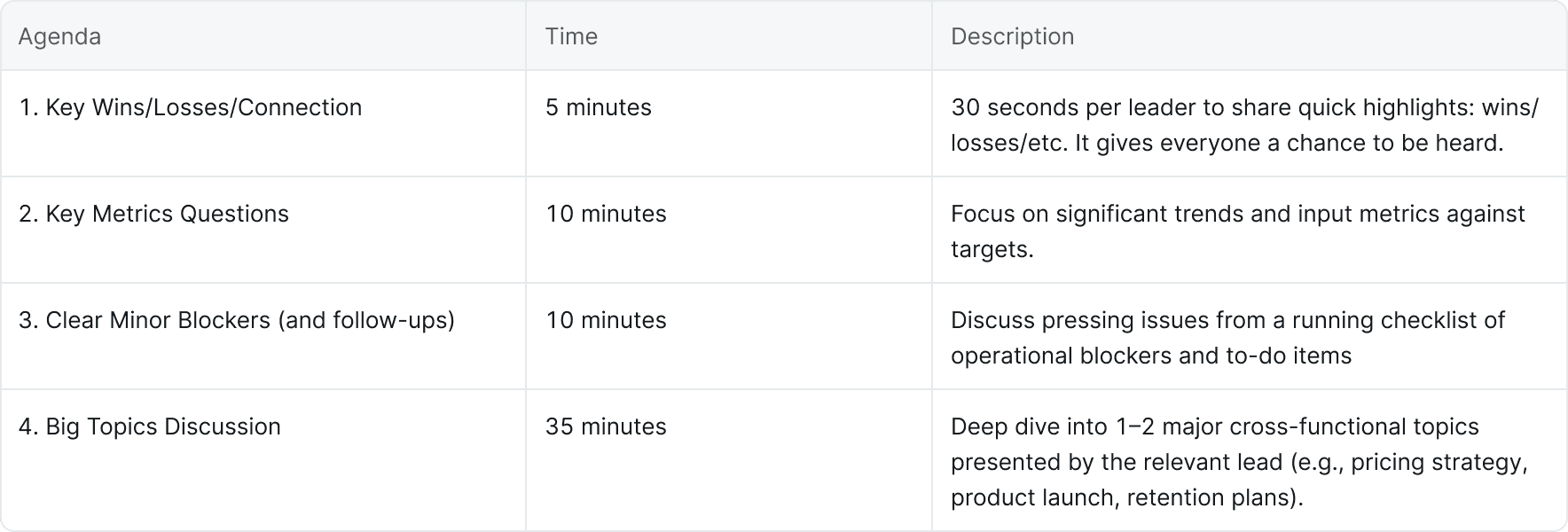Image resolution: width=1568 pixels, height=532 pixels.
Task: Select the description mentioning "chance to be heard"
Action: click(x=1243, y=124)
